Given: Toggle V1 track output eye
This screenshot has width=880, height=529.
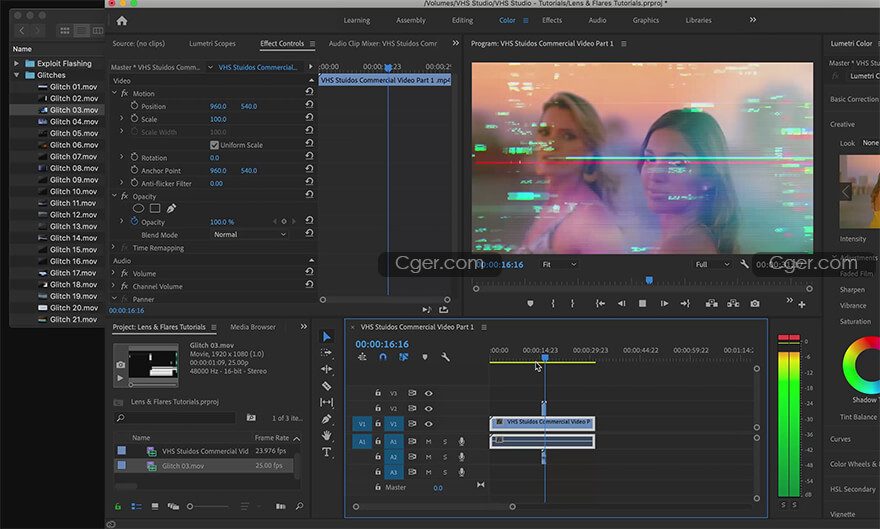Looking at the screenshot, I should (428, 424).
